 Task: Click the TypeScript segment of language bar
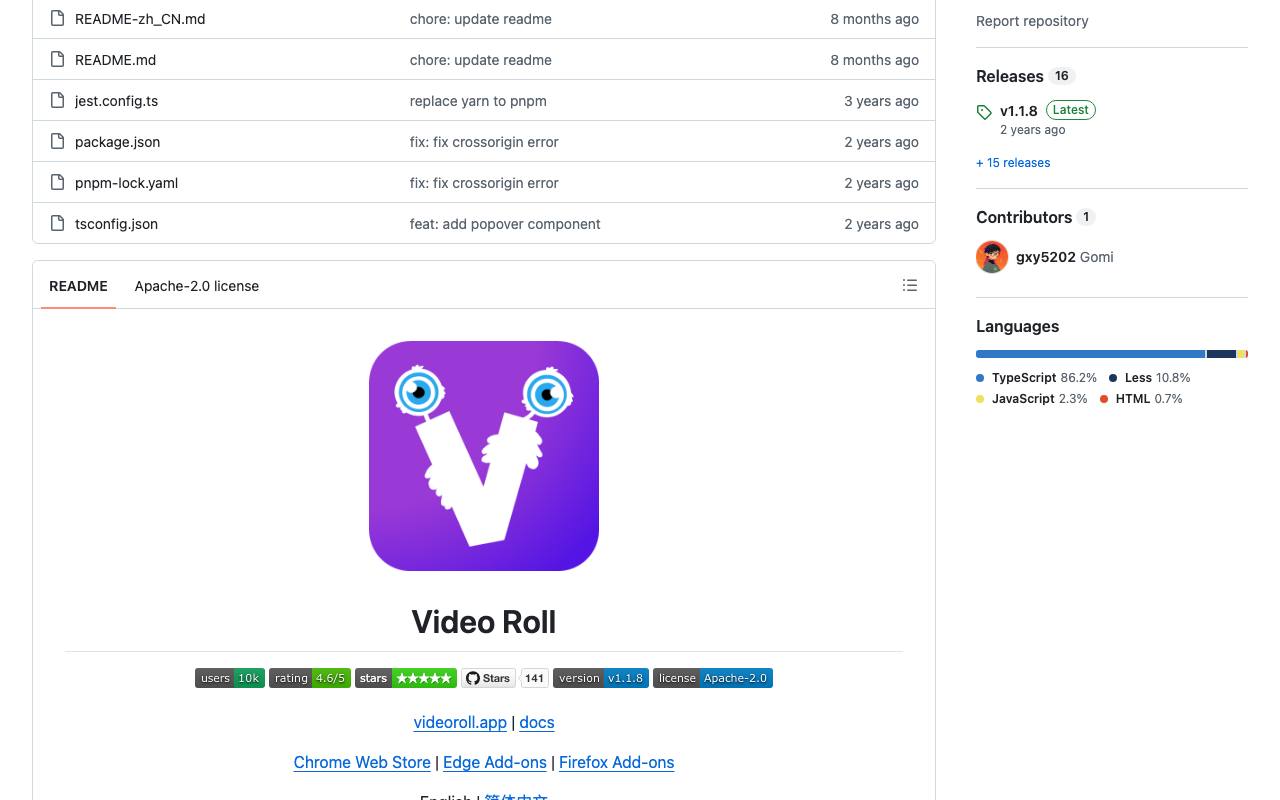point(1091,354)
